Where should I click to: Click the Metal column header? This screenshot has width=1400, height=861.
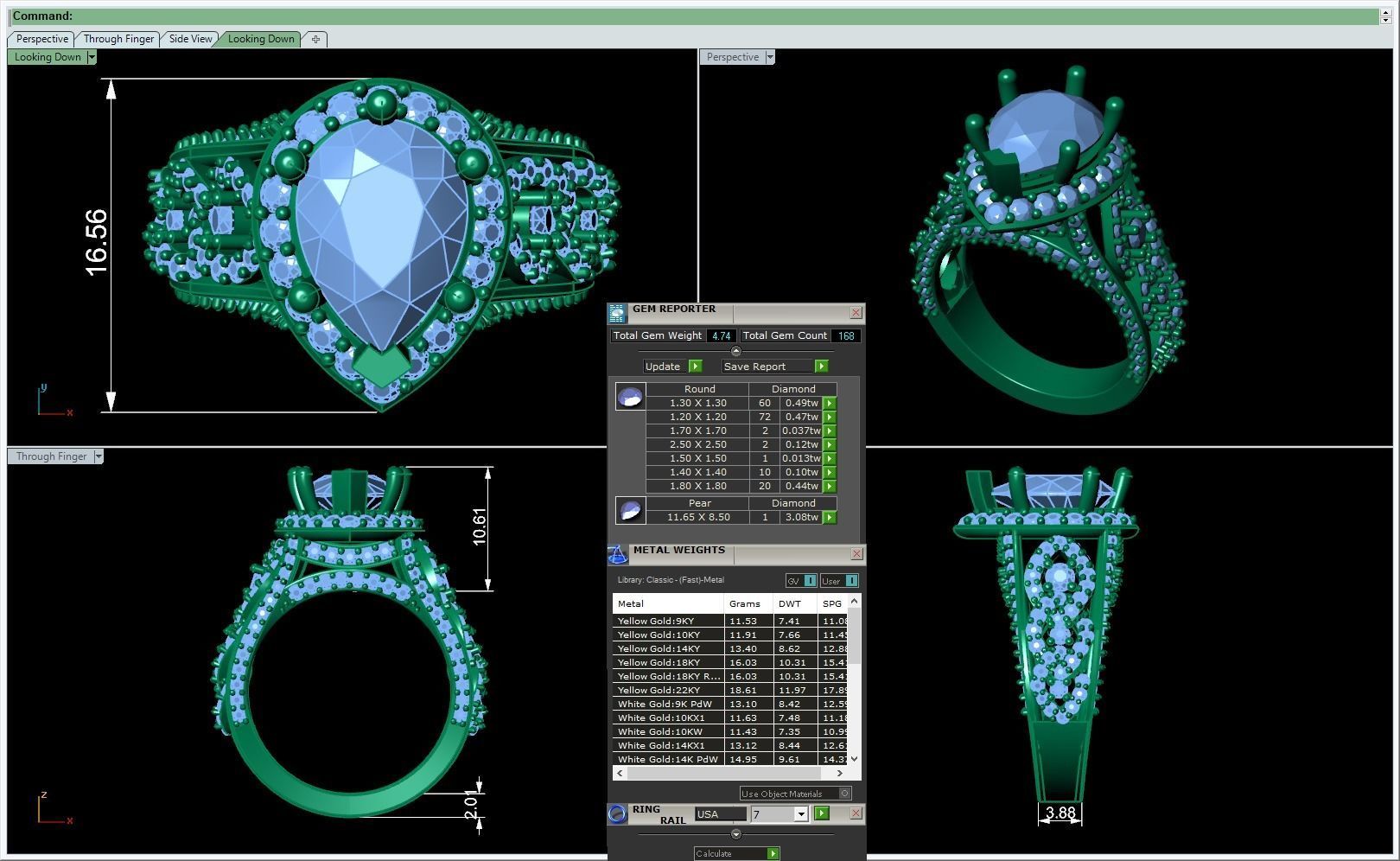[668, 603]
